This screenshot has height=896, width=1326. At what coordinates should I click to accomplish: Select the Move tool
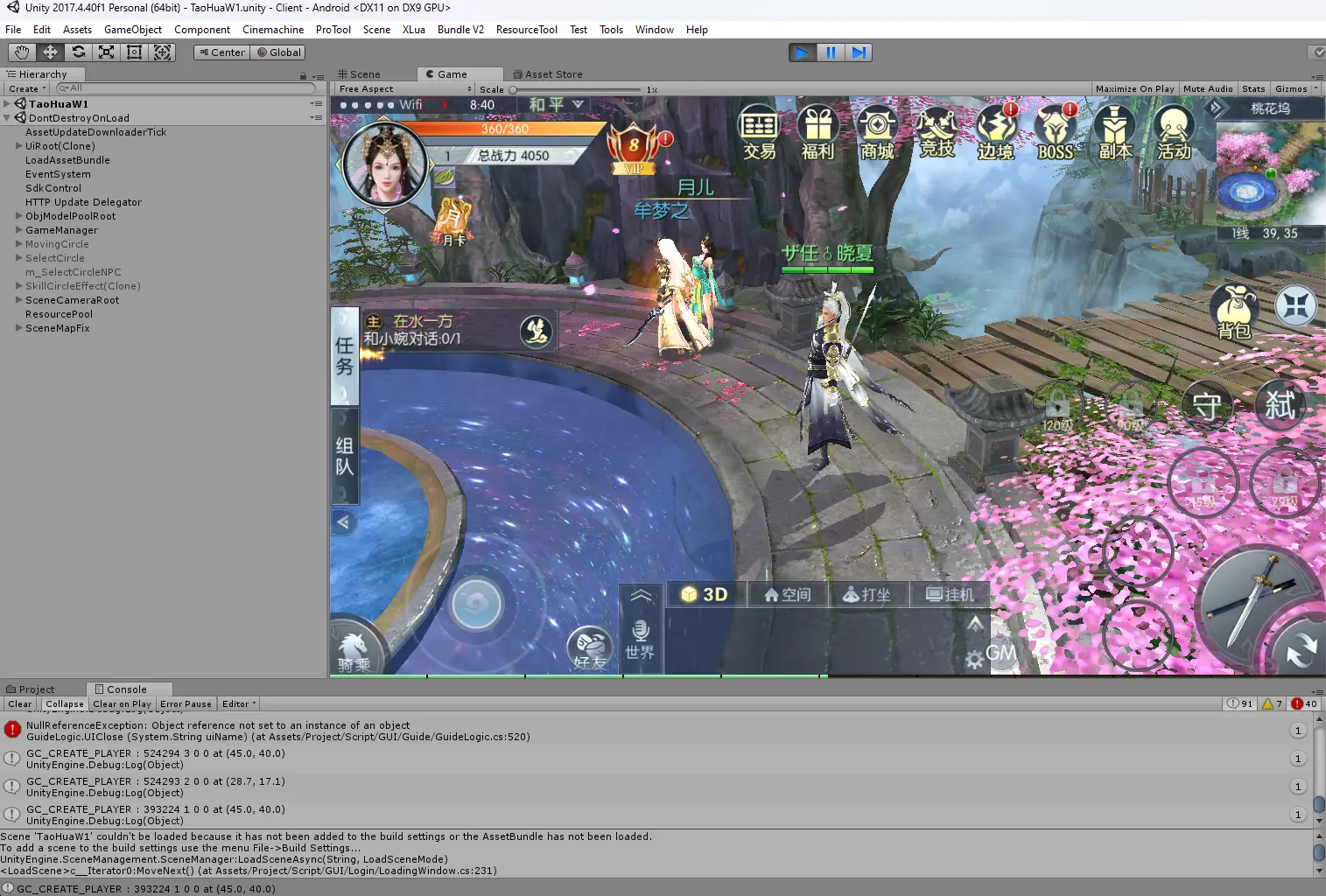click(50, 52)
